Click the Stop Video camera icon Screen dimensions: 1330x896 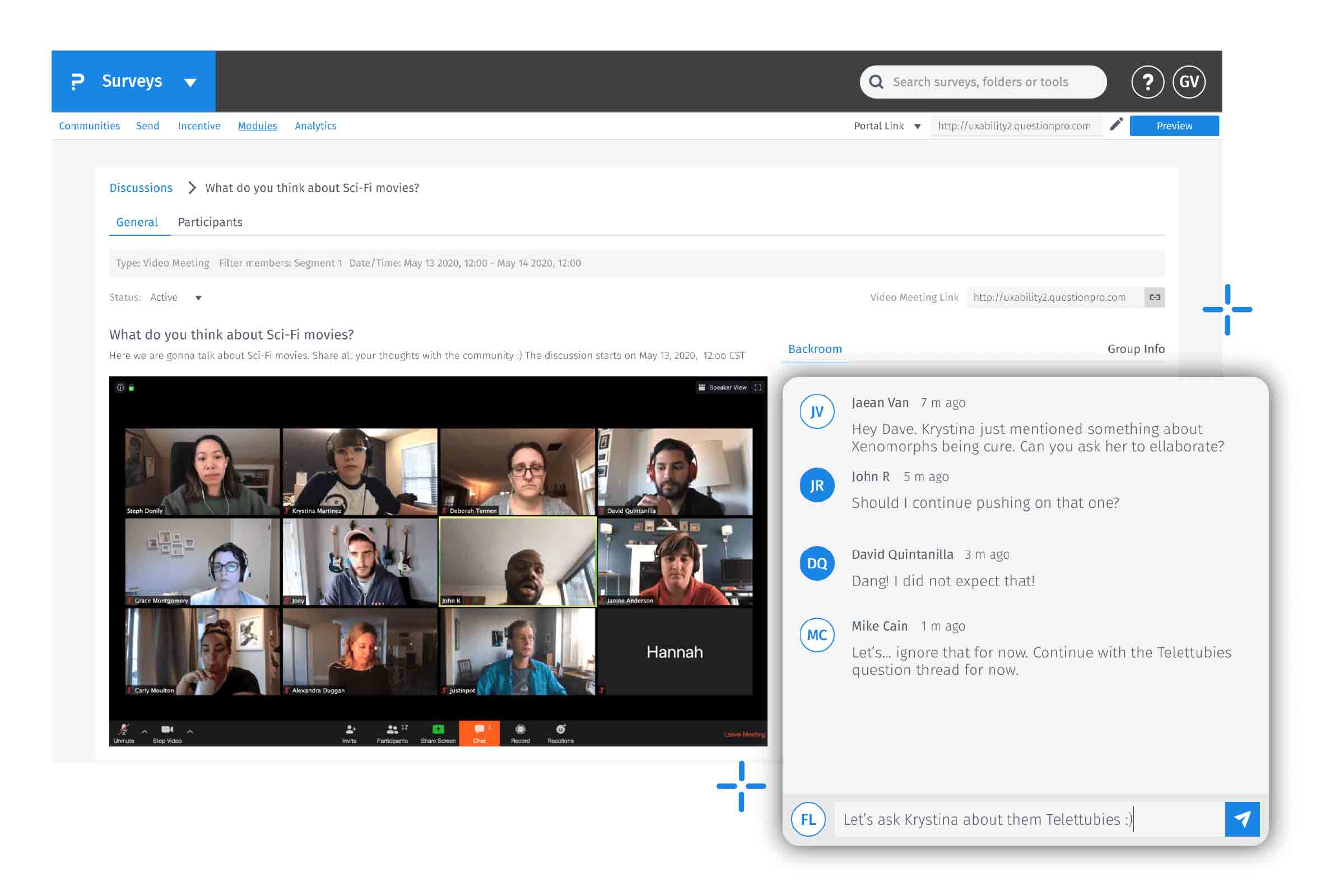pyautogui.click(x=167, y=729)
